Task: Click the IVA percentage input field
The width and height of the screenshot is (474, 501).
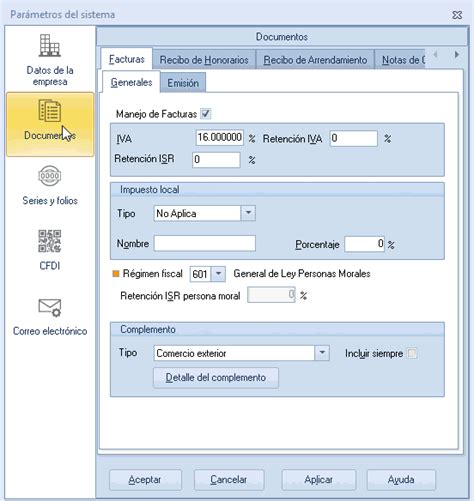Action: (x=220, y=138)
